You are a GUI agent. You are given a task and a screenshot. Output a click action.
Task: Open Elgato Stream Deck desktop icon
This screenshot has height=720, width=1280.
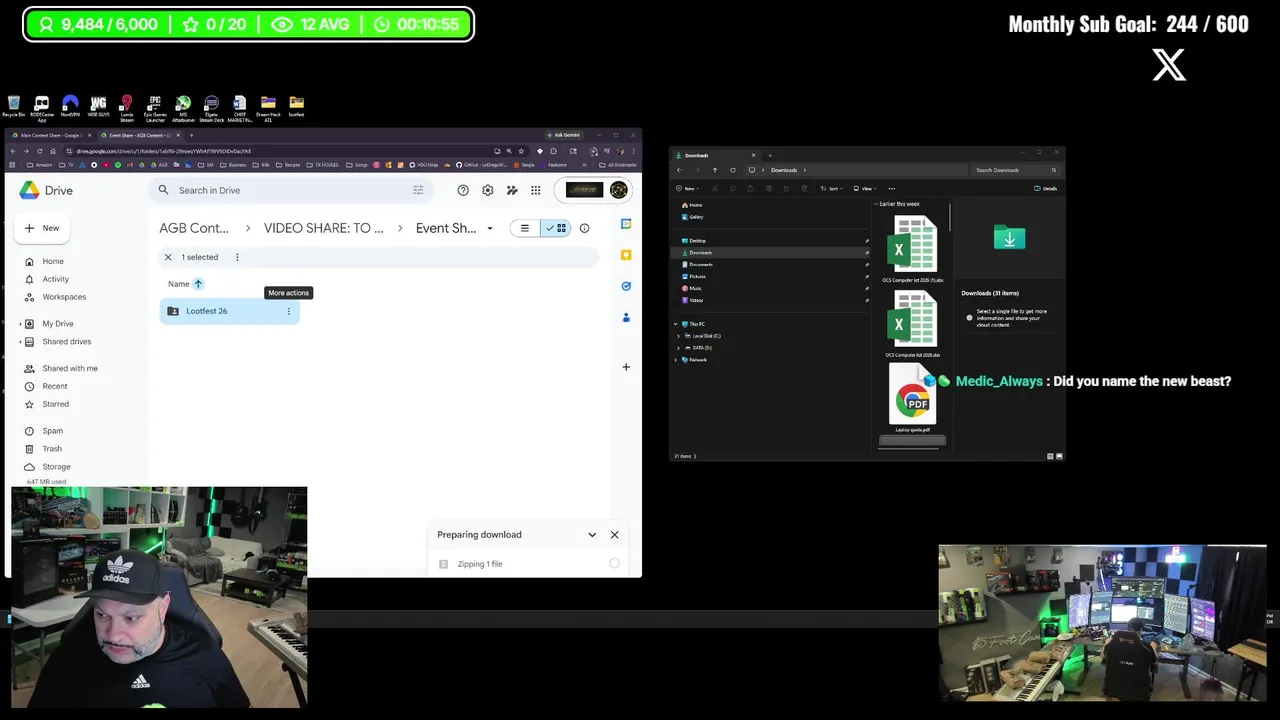[x=211, y=109]
